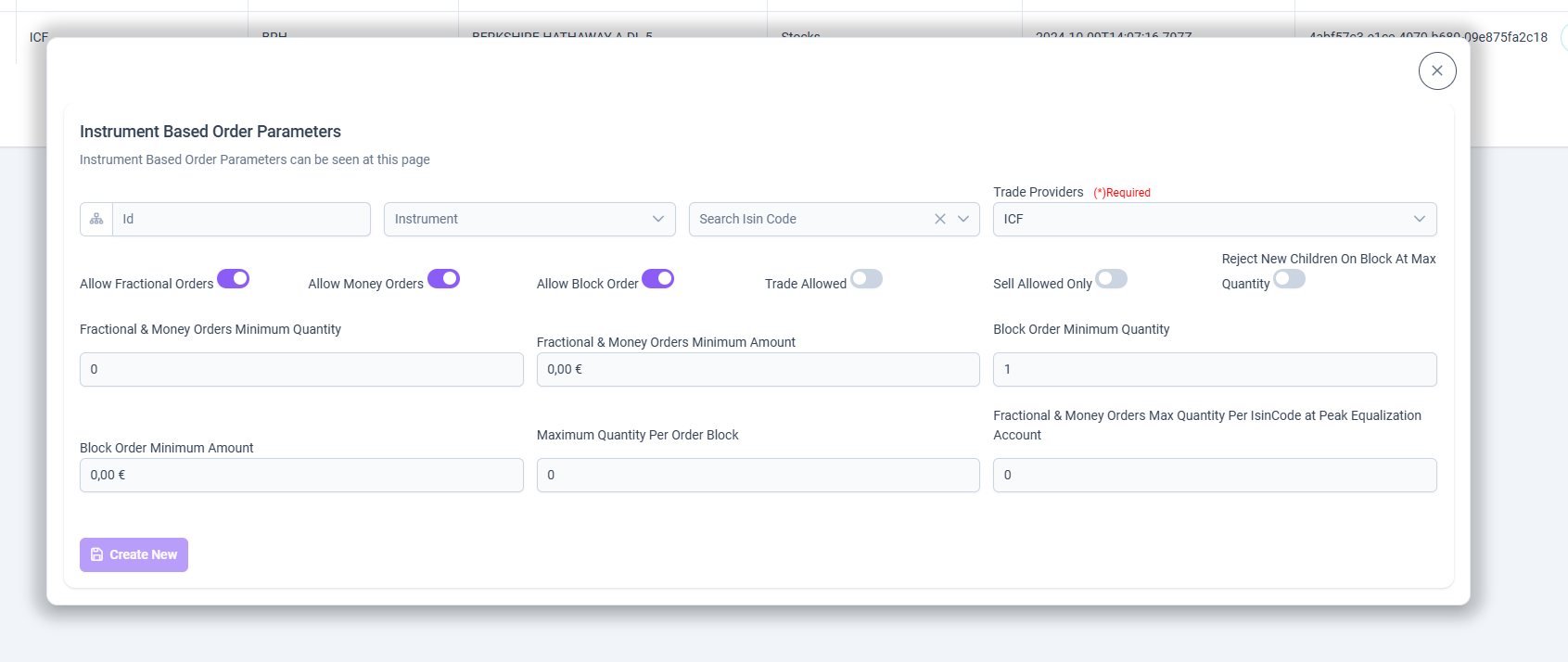The height and width of the screenshot is (662, 1568).
Task: Edit Fractional & Money Orders Minimum Amount field
Action: pyautogui.click(x=759, y=369)
